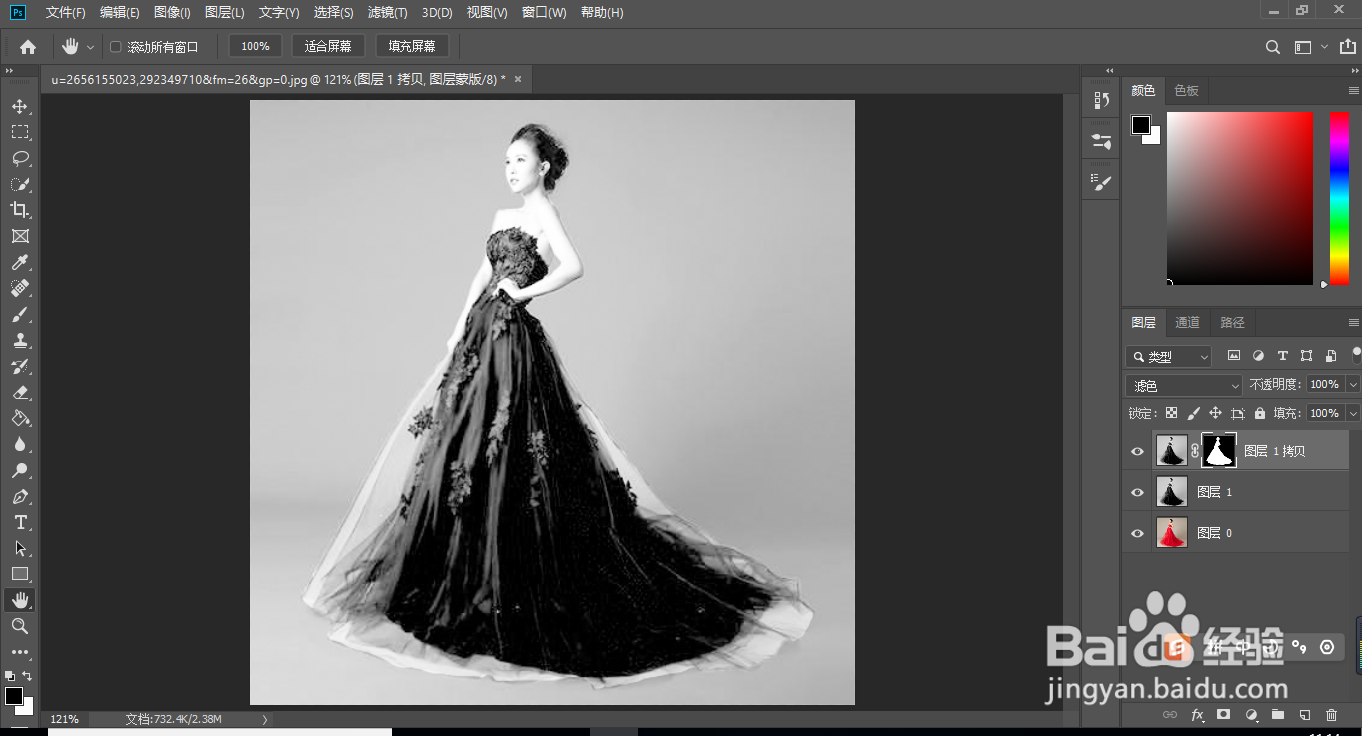This screenshot has height=736, width=1362.
Task: Click the 适合屏幕 button
Action: (x=327, y=45)
